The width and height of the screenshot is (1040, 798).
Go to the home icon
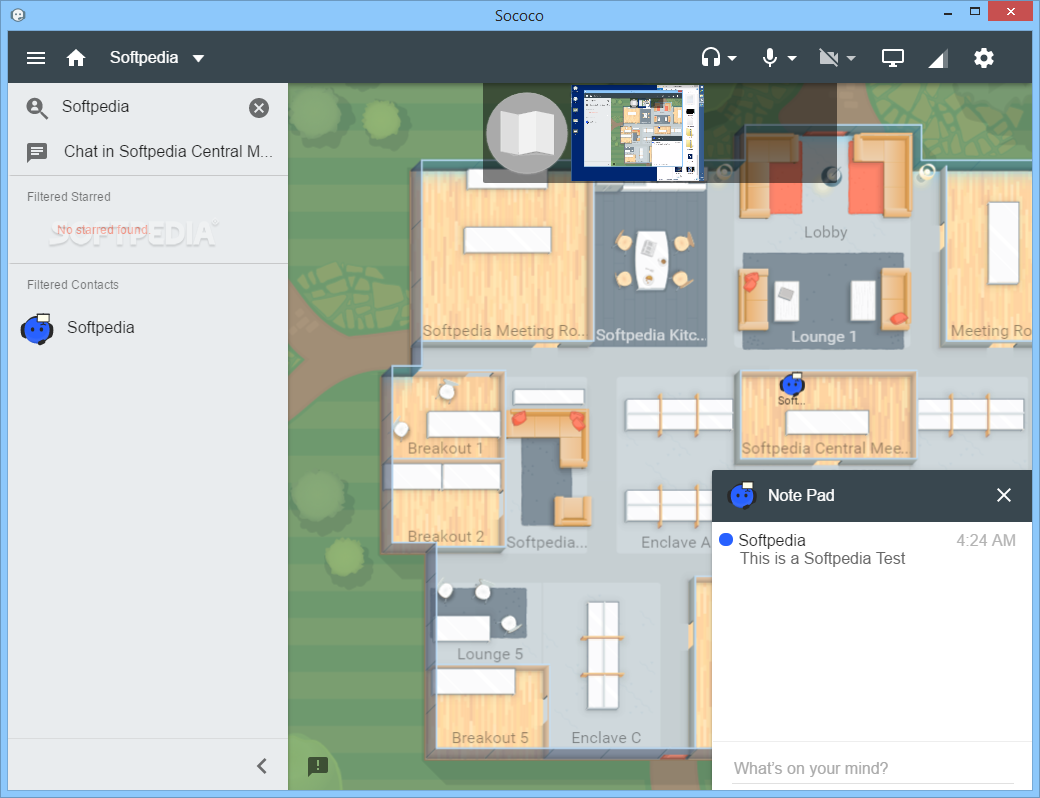tap(76, 58)
